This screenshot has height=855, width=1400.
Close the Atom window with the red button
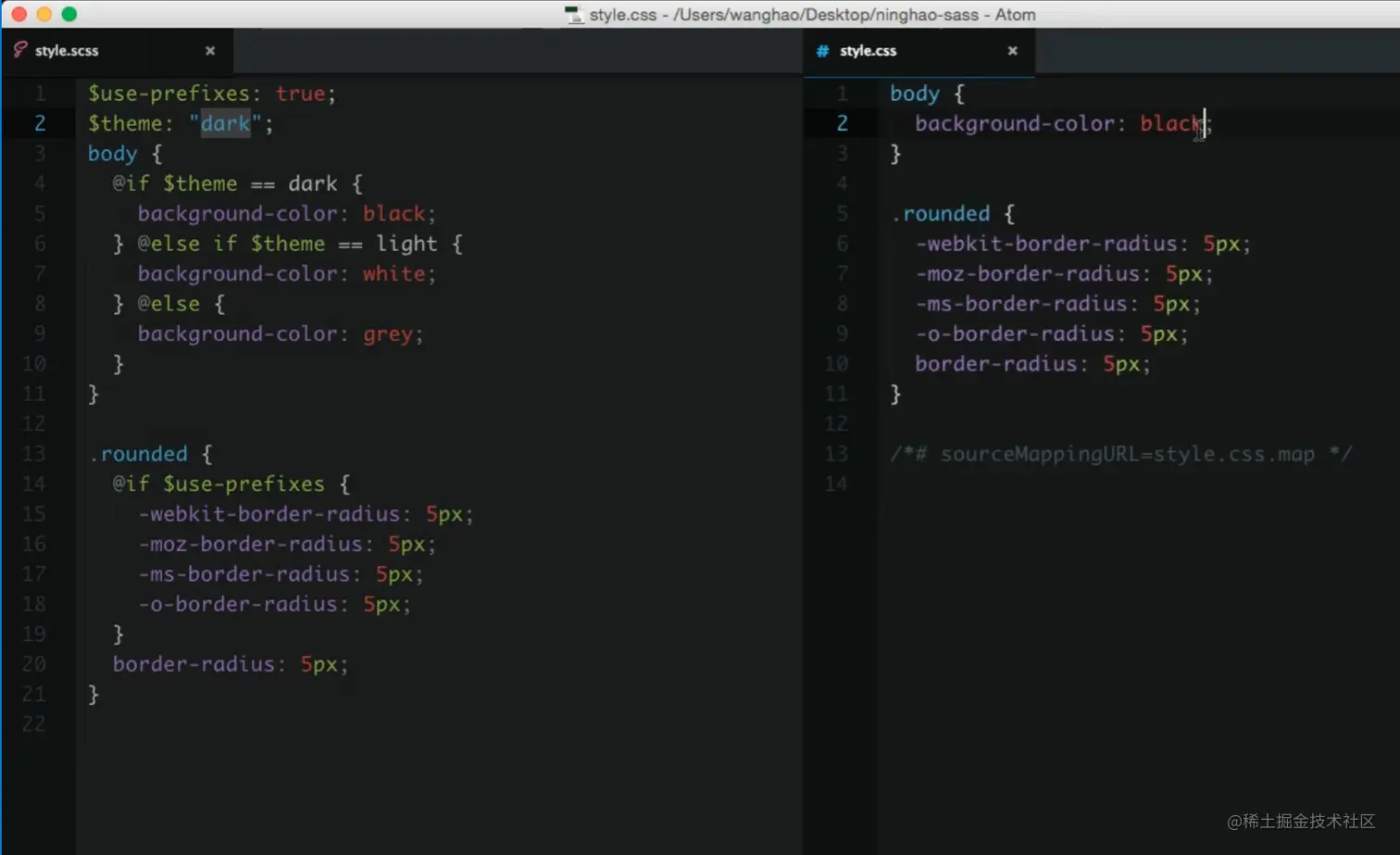[19, 14]
